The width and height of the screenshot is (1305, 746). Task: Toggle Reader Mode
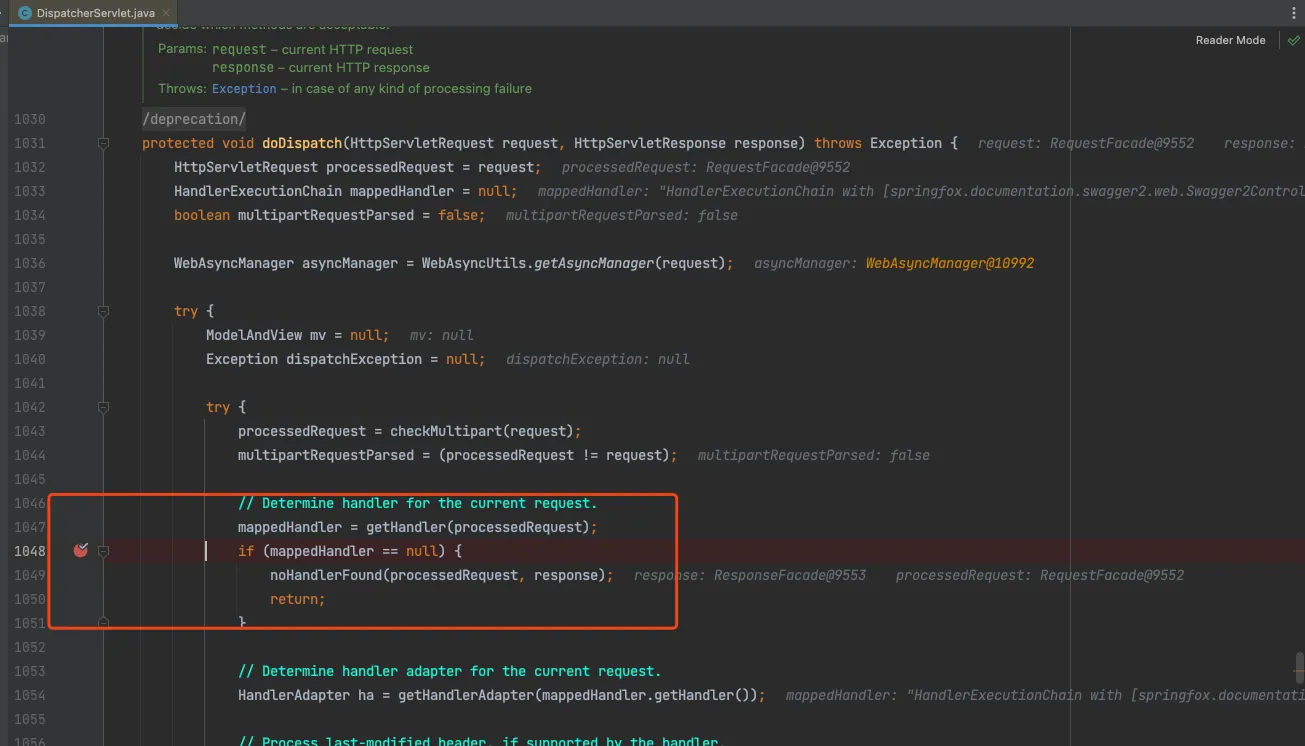pyautogui.click(x=1230, y=40)
